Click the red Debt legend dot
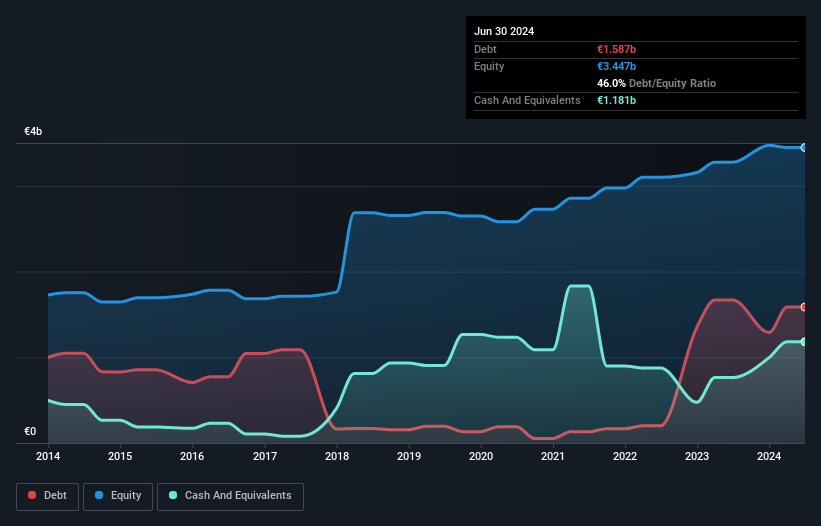 point(32,495)
